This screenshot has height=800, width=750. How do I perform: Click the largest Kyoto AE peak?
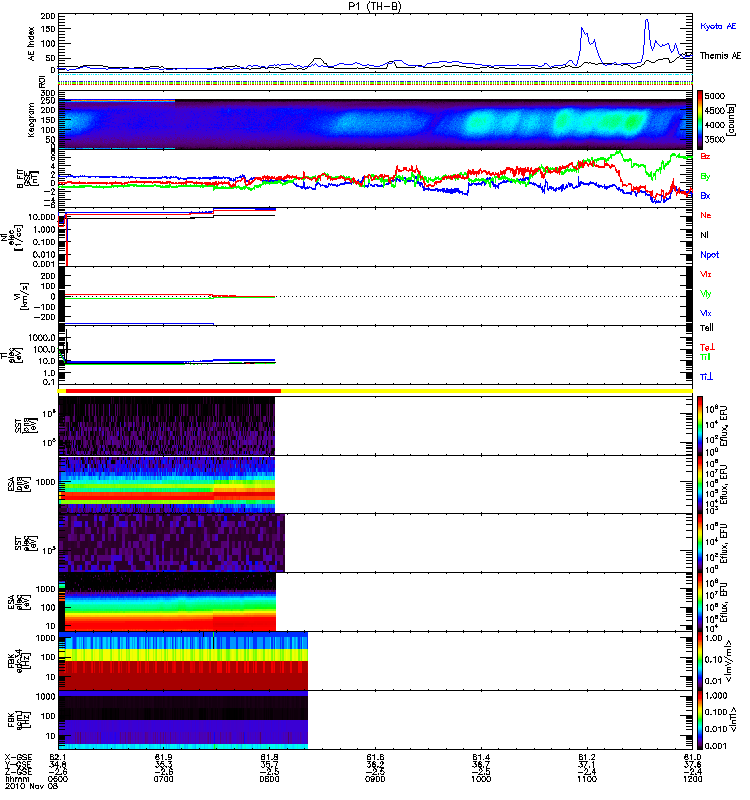pyautogui.click(x=646, y=21)
